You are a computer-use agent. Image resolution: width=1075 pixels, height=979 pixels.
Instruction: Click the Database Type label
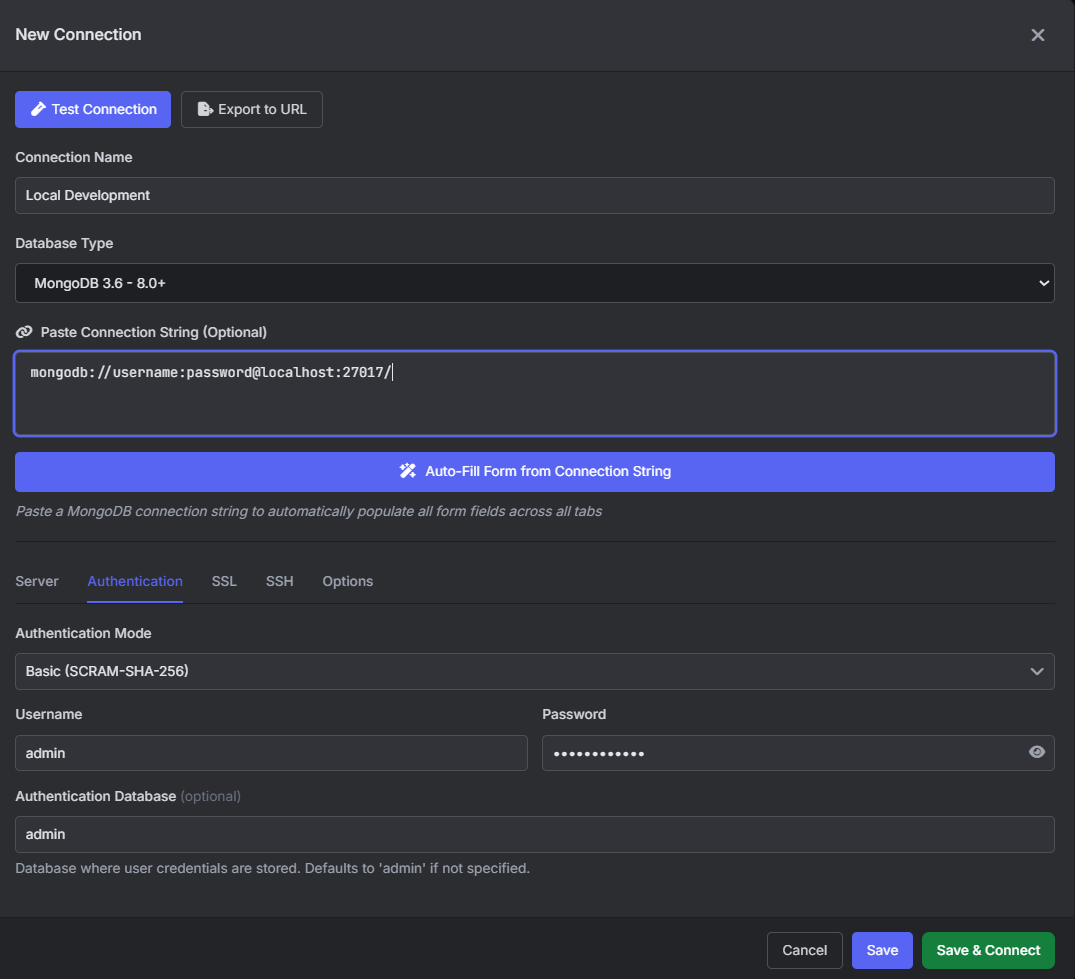(64, 243)
